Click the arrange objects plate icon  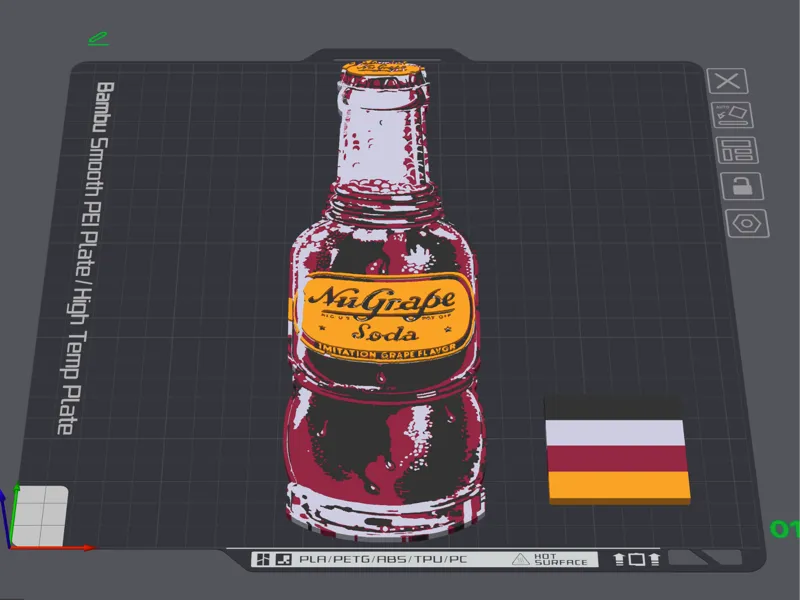[737, 151]
